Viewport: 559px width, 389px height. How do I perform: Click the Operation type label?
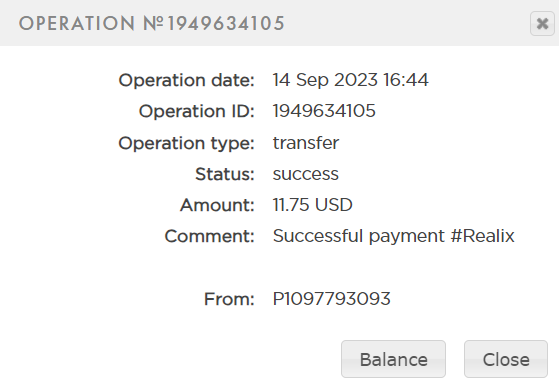(186, 143)
